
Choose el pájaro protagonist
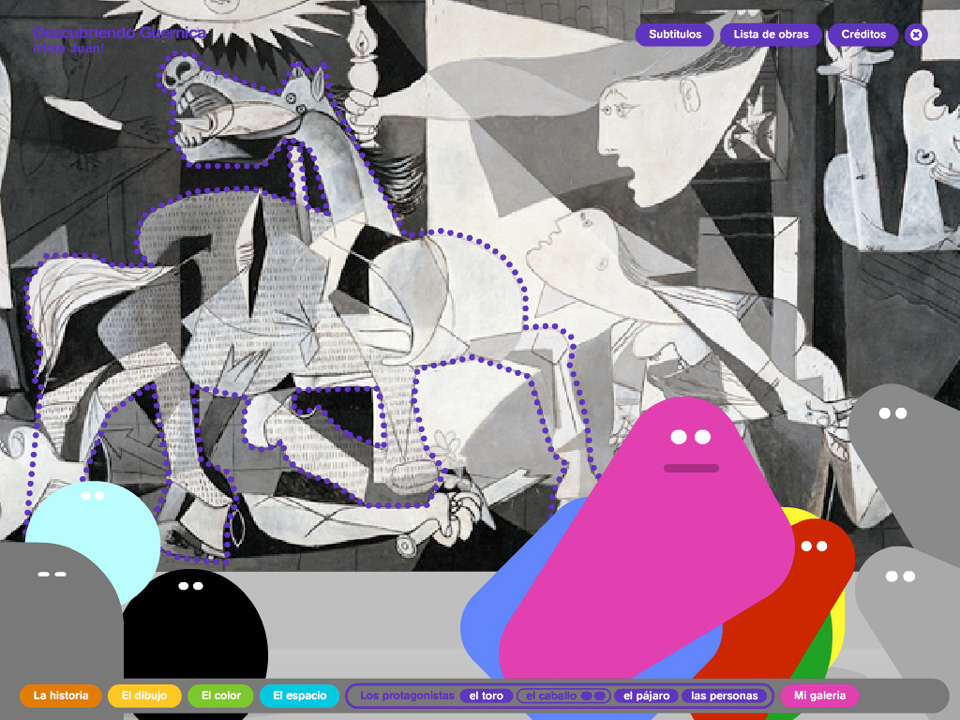click(647, 696)
